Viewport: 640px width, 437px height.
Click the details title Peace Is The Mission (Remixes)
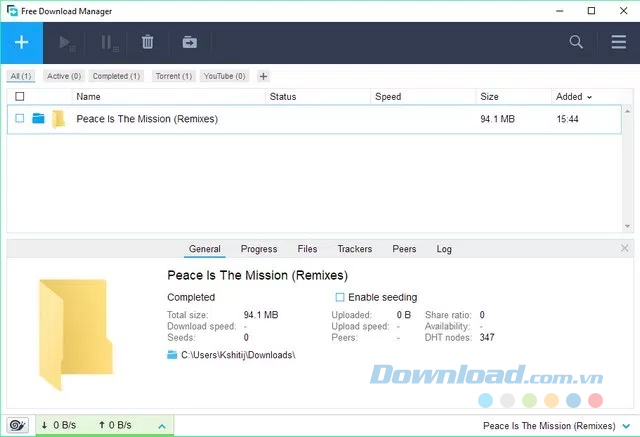(258, 275)
